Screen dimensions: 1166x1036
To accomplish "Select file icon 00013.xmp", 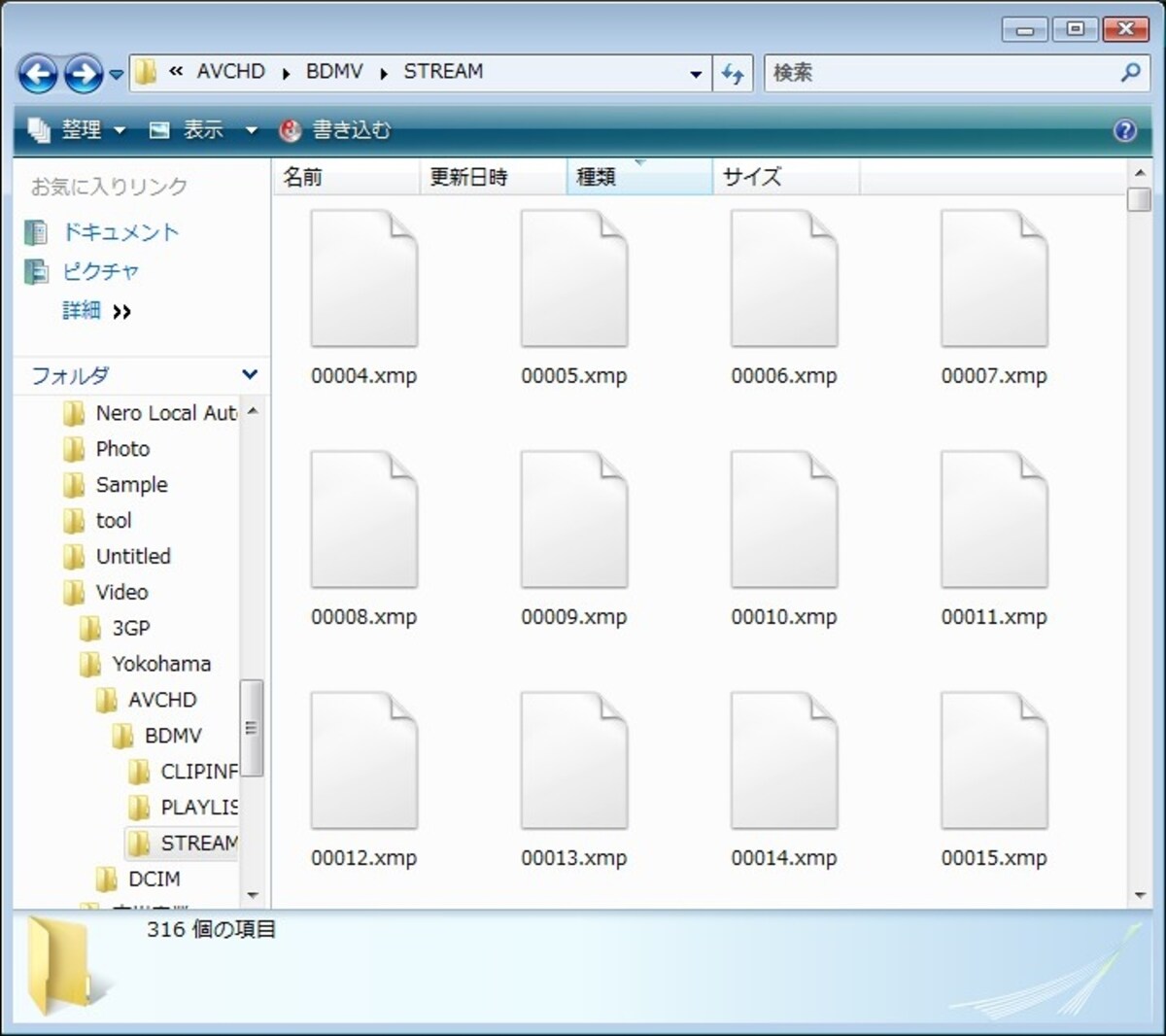I will [574, 761].
